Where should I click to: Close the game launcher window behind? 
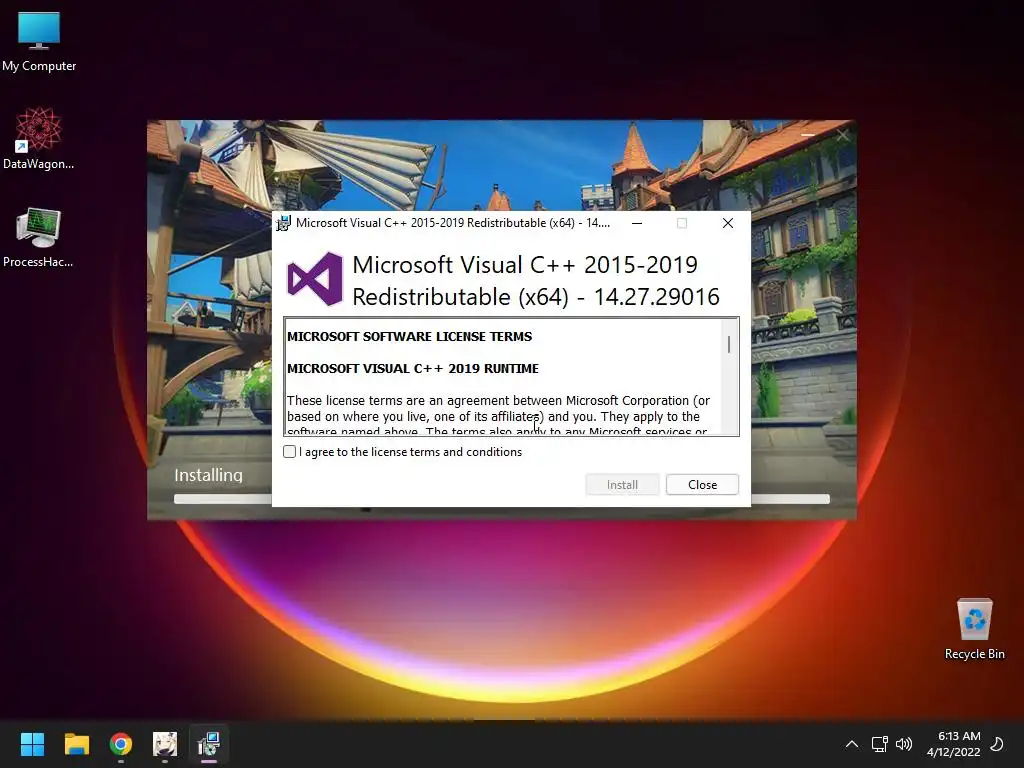point(842,135)
